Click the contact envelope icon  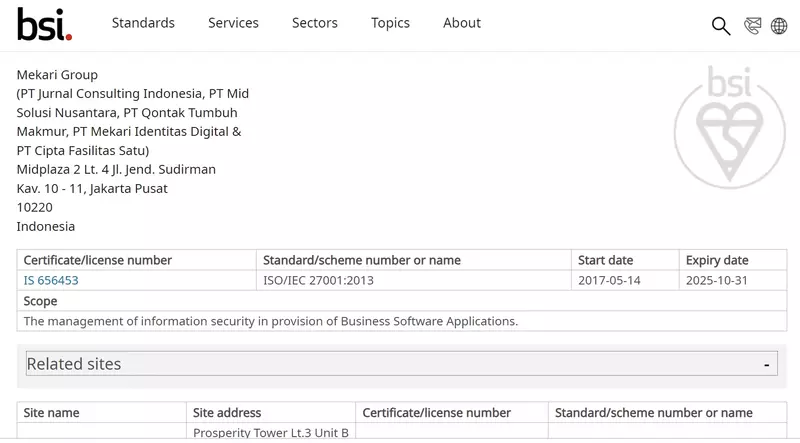(x=753, y=26)
